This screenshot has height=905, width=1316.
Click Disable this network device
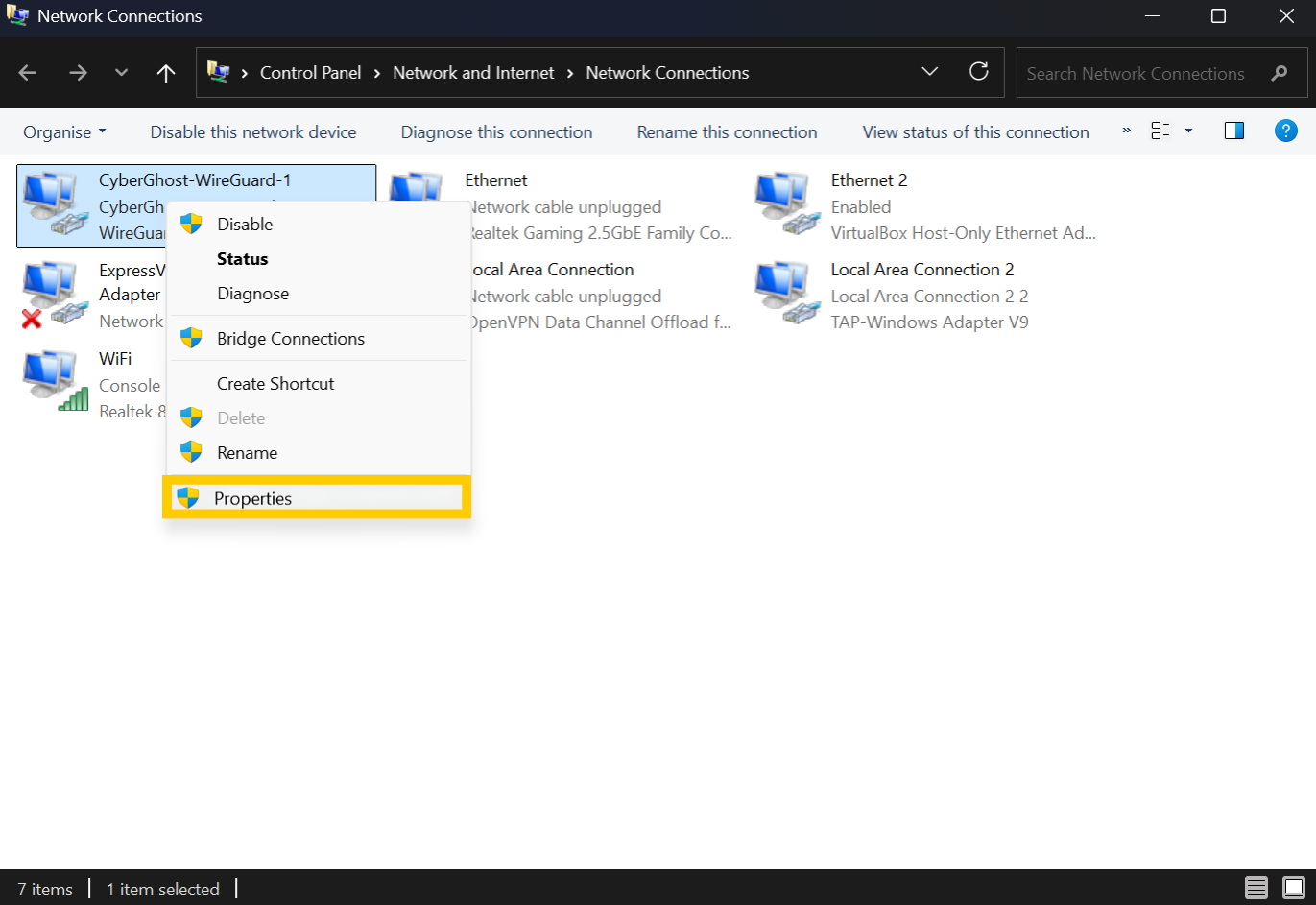coord(253,132)
